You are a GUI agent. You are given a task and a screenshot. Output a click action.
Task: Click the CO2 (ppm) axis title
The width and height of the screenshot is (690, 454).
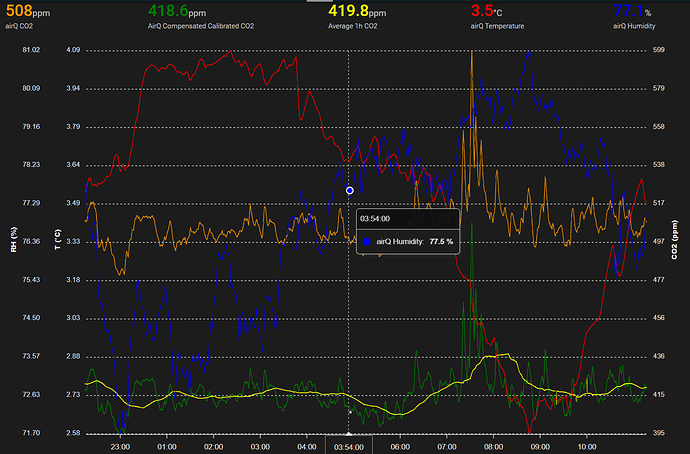click(x=674, y=240)
